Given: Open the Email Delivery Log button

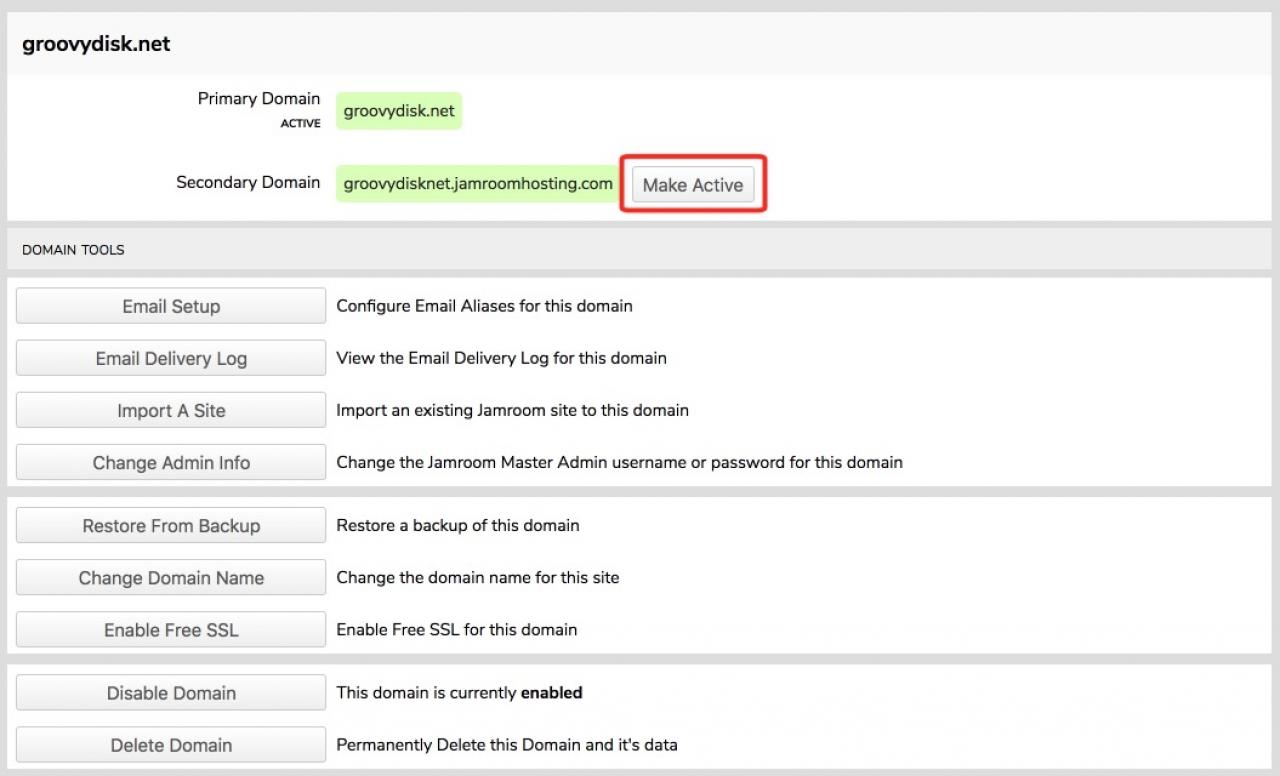Looking at the screenshot, I should [171, 358].
